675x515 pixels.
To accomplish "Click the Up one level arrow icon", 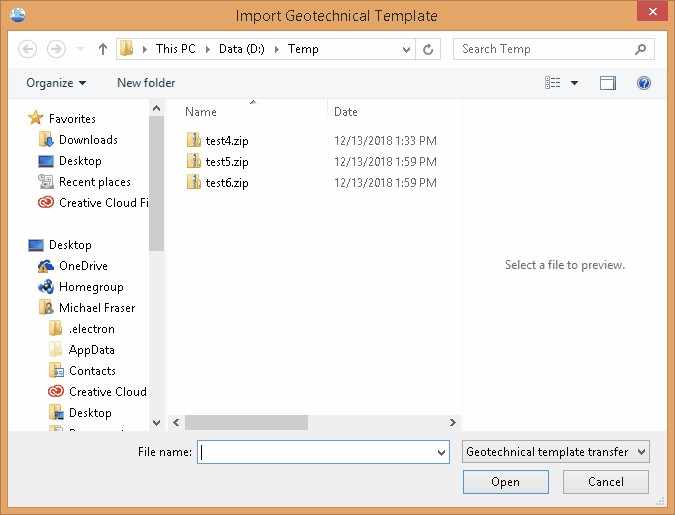I will pos(103,49).
